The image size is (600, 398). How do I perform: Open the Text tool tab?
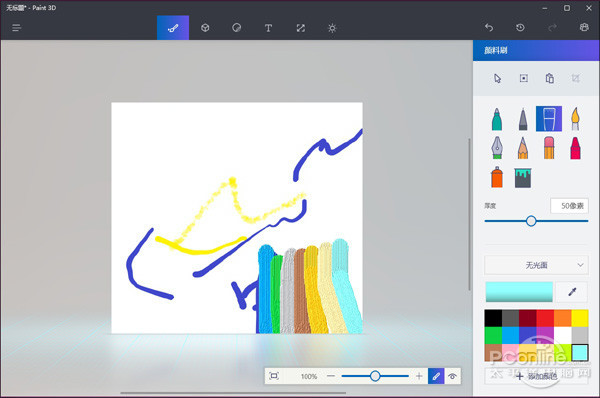coord(268,28)
